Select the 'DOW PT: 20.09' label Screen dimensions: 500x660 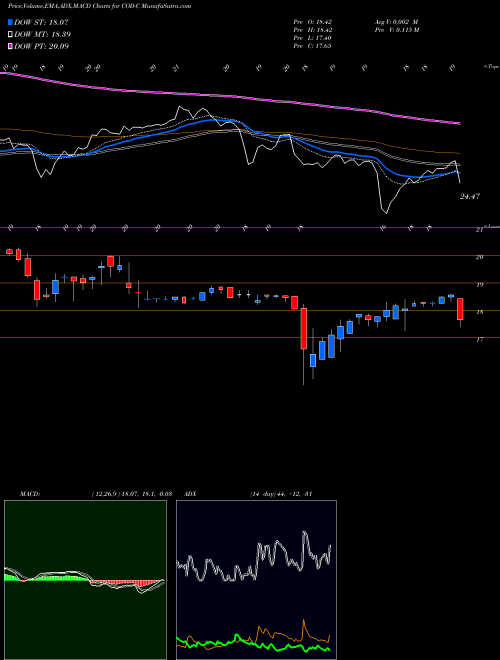[41, 46]
